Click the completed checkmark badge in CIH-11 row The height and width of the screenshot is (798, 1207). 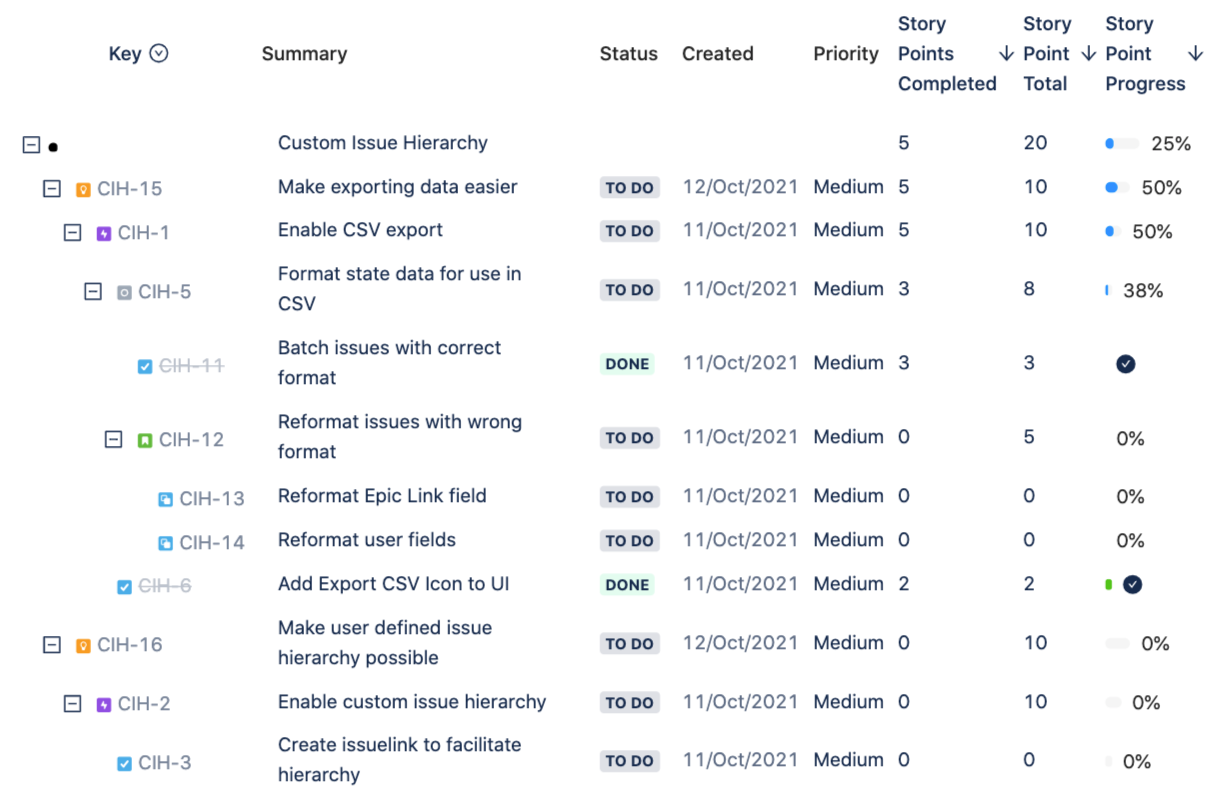[x=1125, y=364]
